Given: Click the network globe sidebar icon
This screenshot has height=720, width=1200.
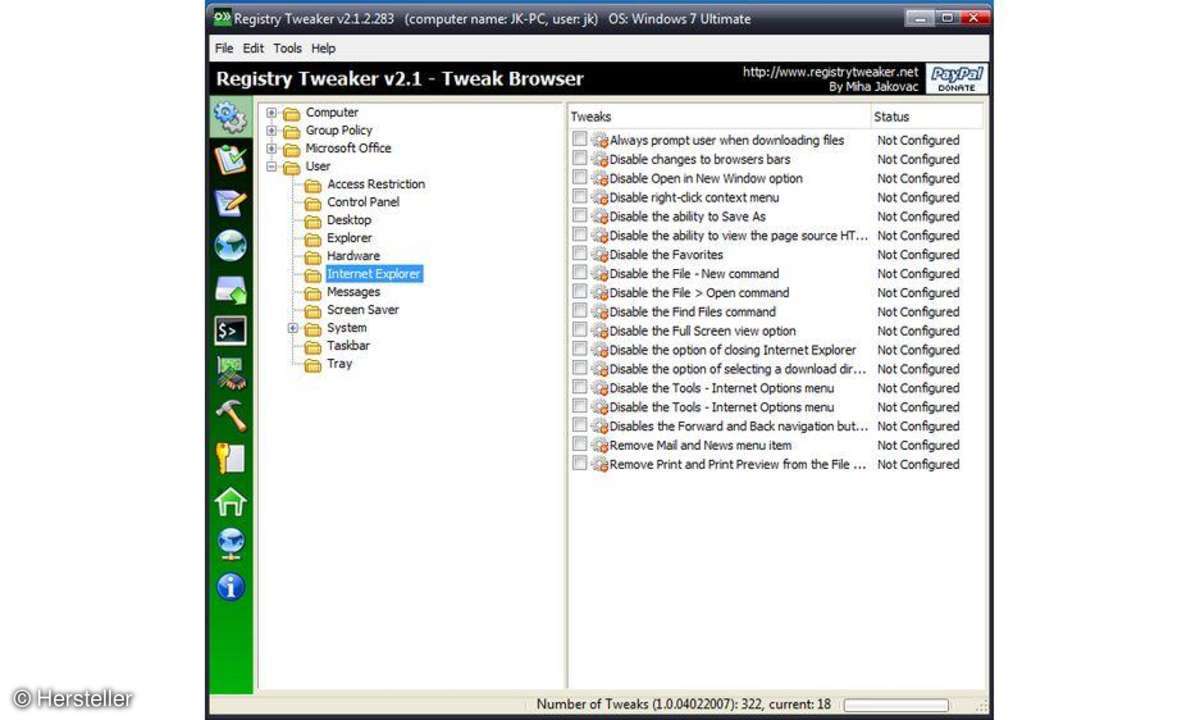Looking at the screenshot, I should (231, 543).
